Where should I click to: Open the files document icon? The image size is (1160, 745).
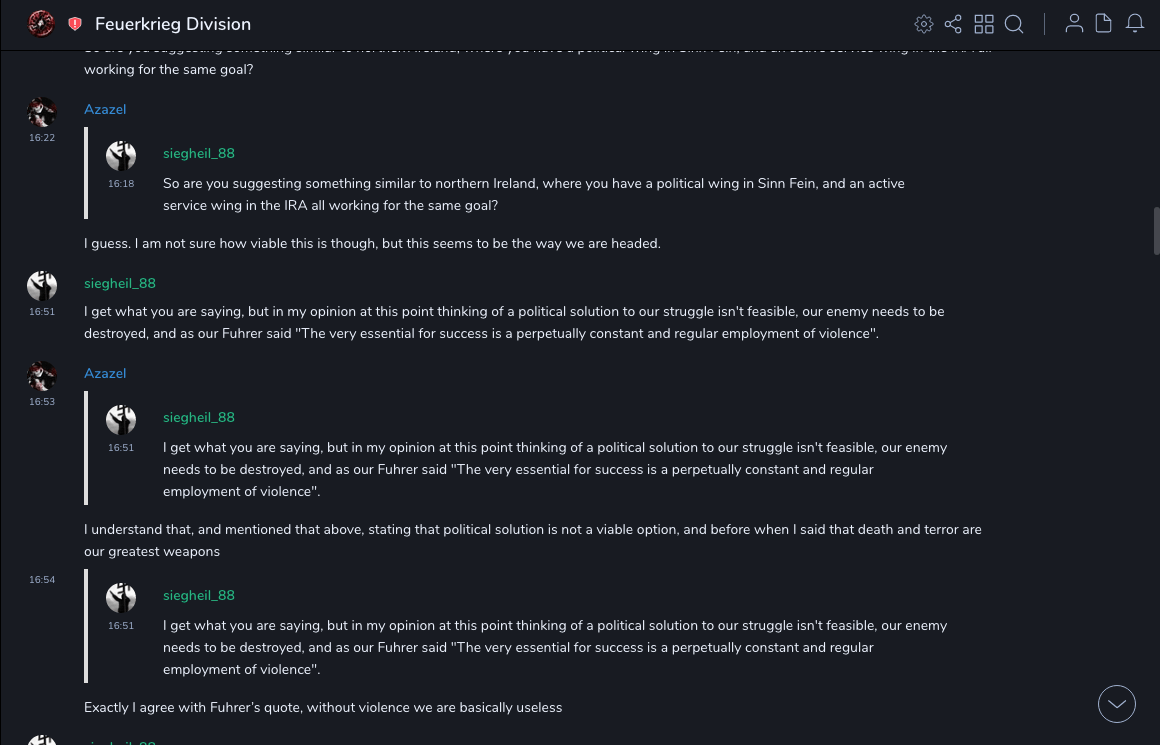coord(1104,23)
